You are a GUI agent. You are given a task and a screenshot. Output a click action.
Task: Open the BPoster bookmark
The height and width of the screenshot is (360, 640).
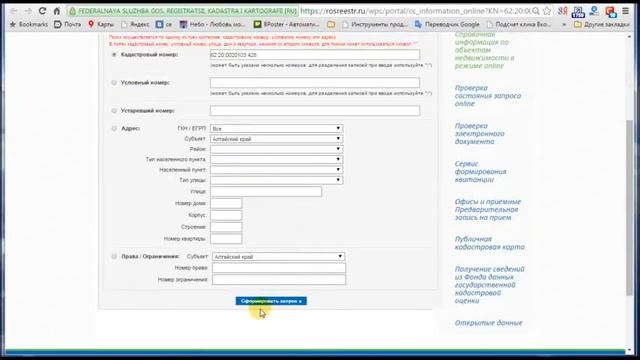coord(287,24)
